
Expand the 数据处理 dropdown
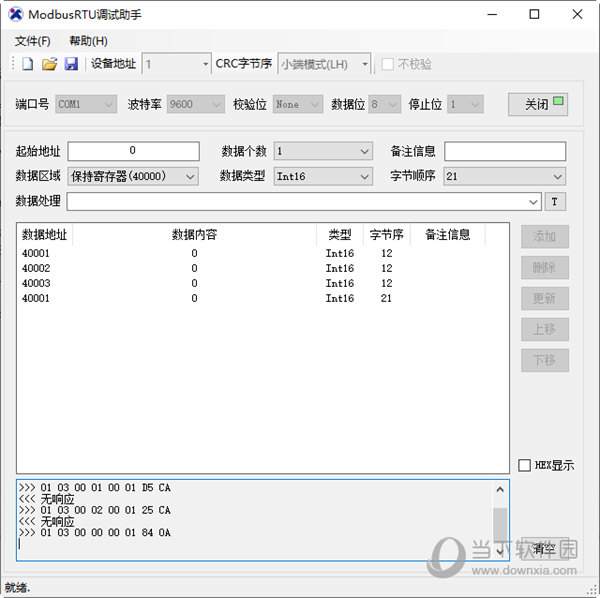[533, 202]
